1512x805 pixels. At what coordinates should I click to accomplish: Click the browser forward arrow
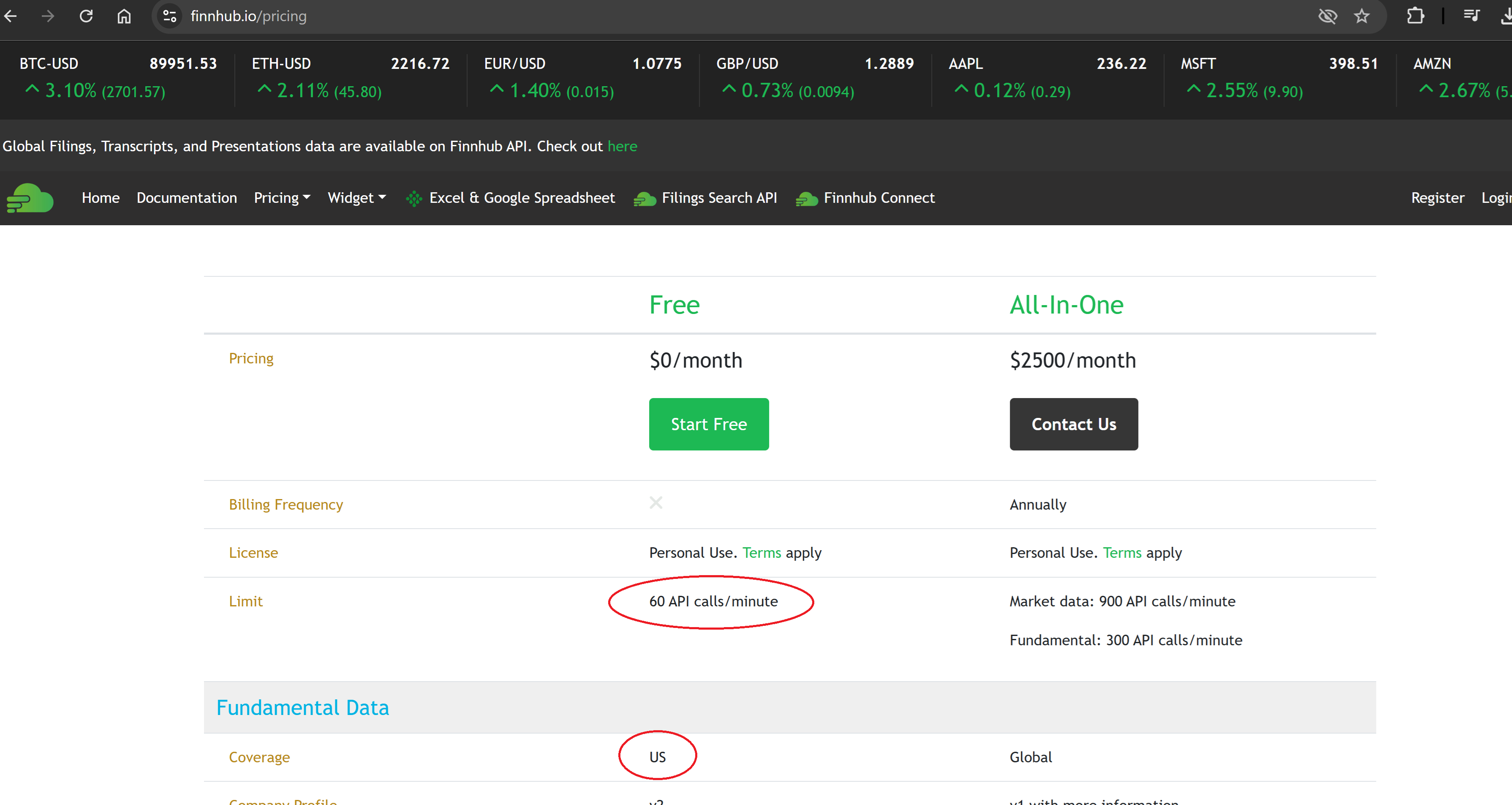coord(48,16)
